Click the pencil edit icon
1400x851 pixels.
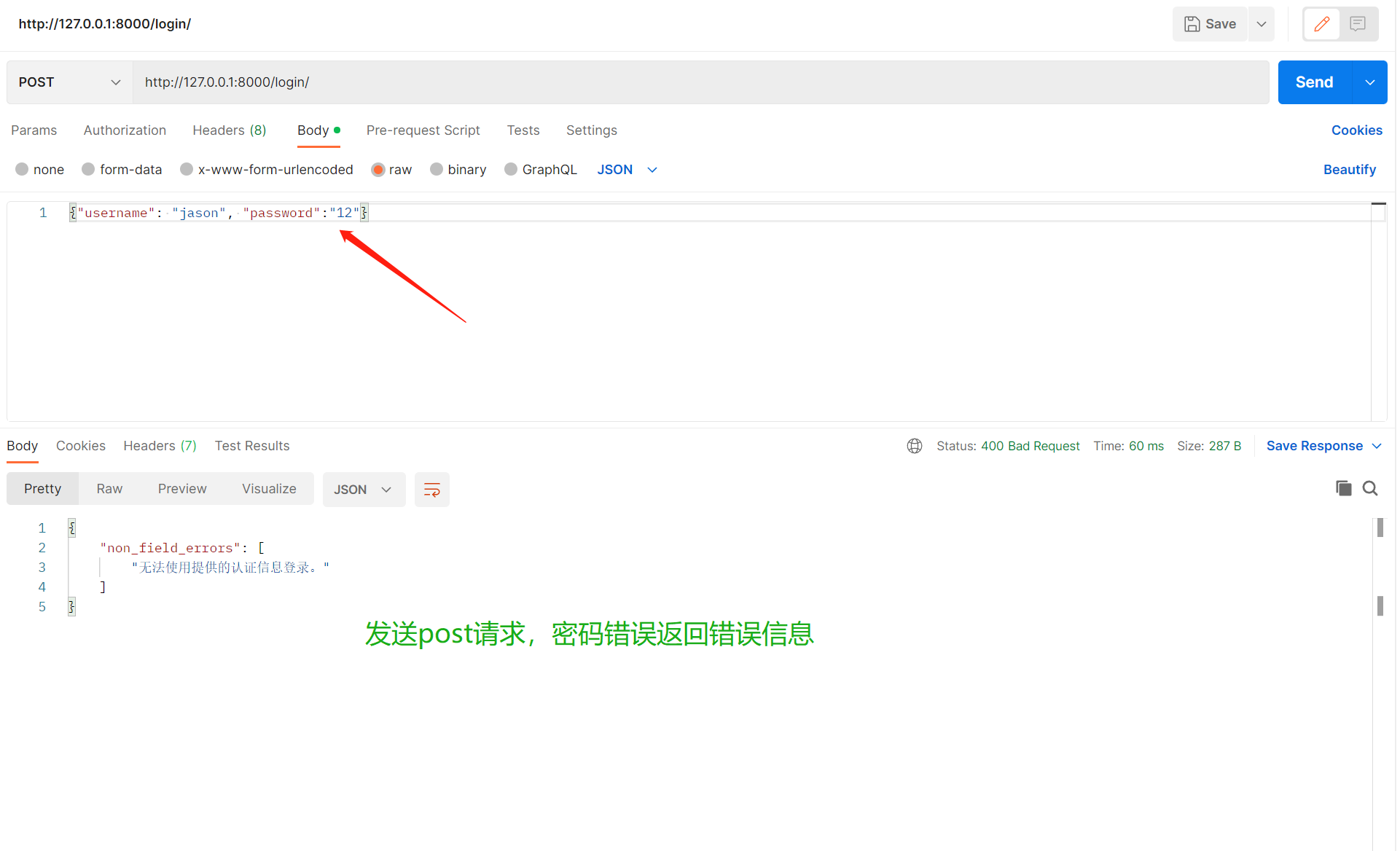pos(1321,24)
